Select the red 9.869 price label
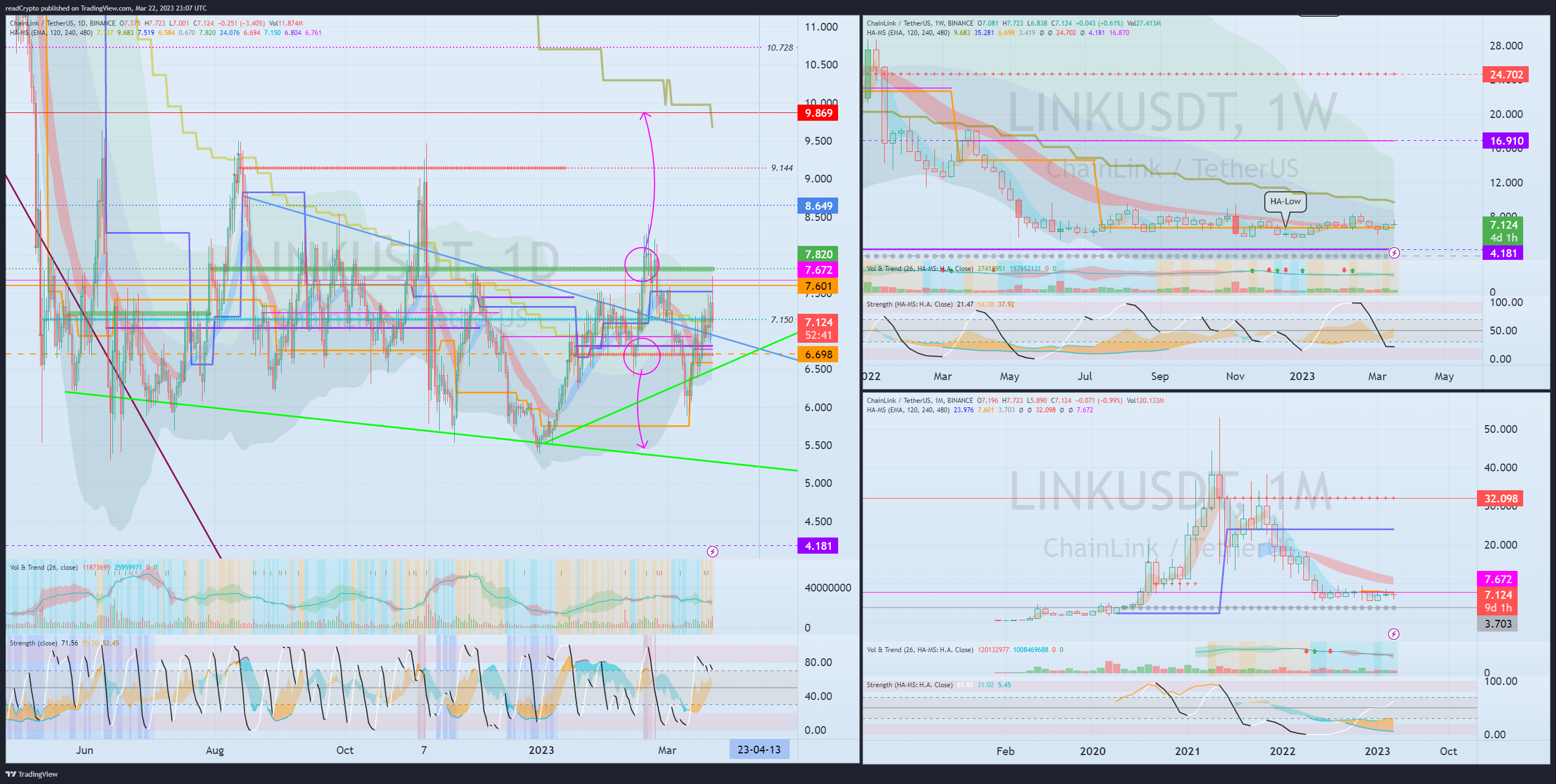The width and height of the screenshot is (1556, 784). pyautogui.click(x=818, y=113)
